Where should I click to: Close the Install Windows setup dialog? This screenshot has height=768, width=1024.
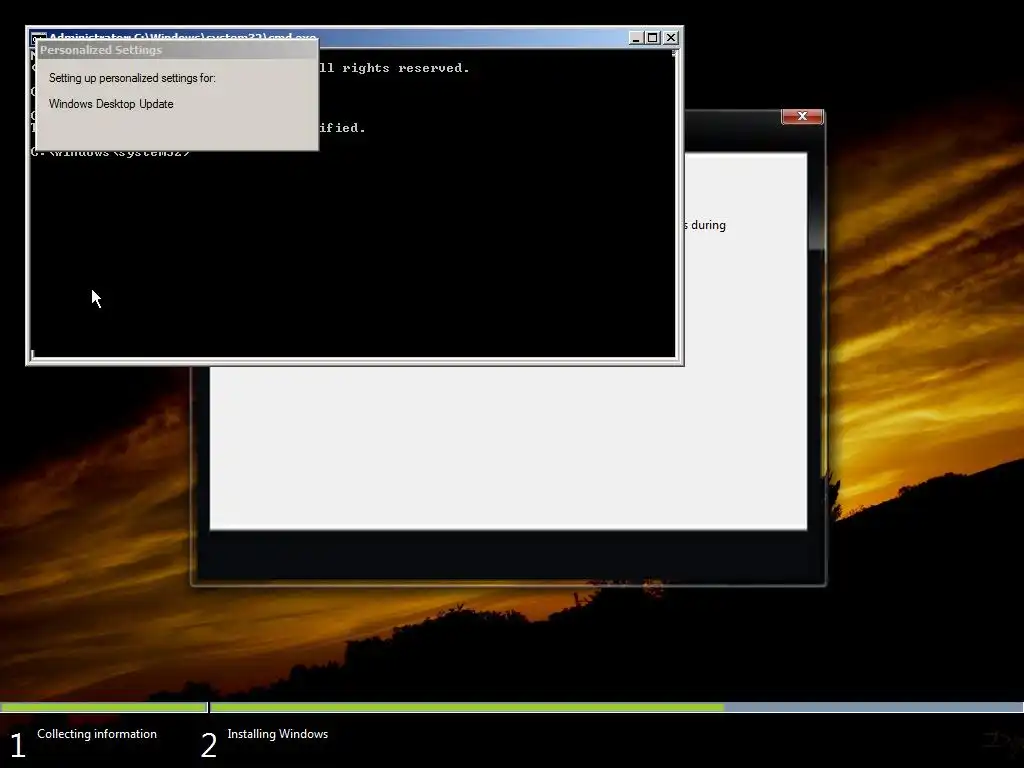tap(802, 116)
